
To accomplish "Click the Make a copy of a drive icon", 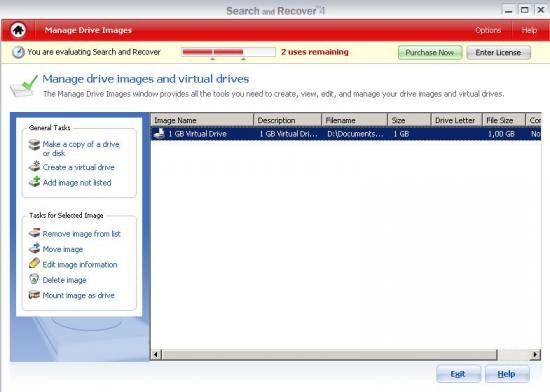I will (x=34, y=144).
